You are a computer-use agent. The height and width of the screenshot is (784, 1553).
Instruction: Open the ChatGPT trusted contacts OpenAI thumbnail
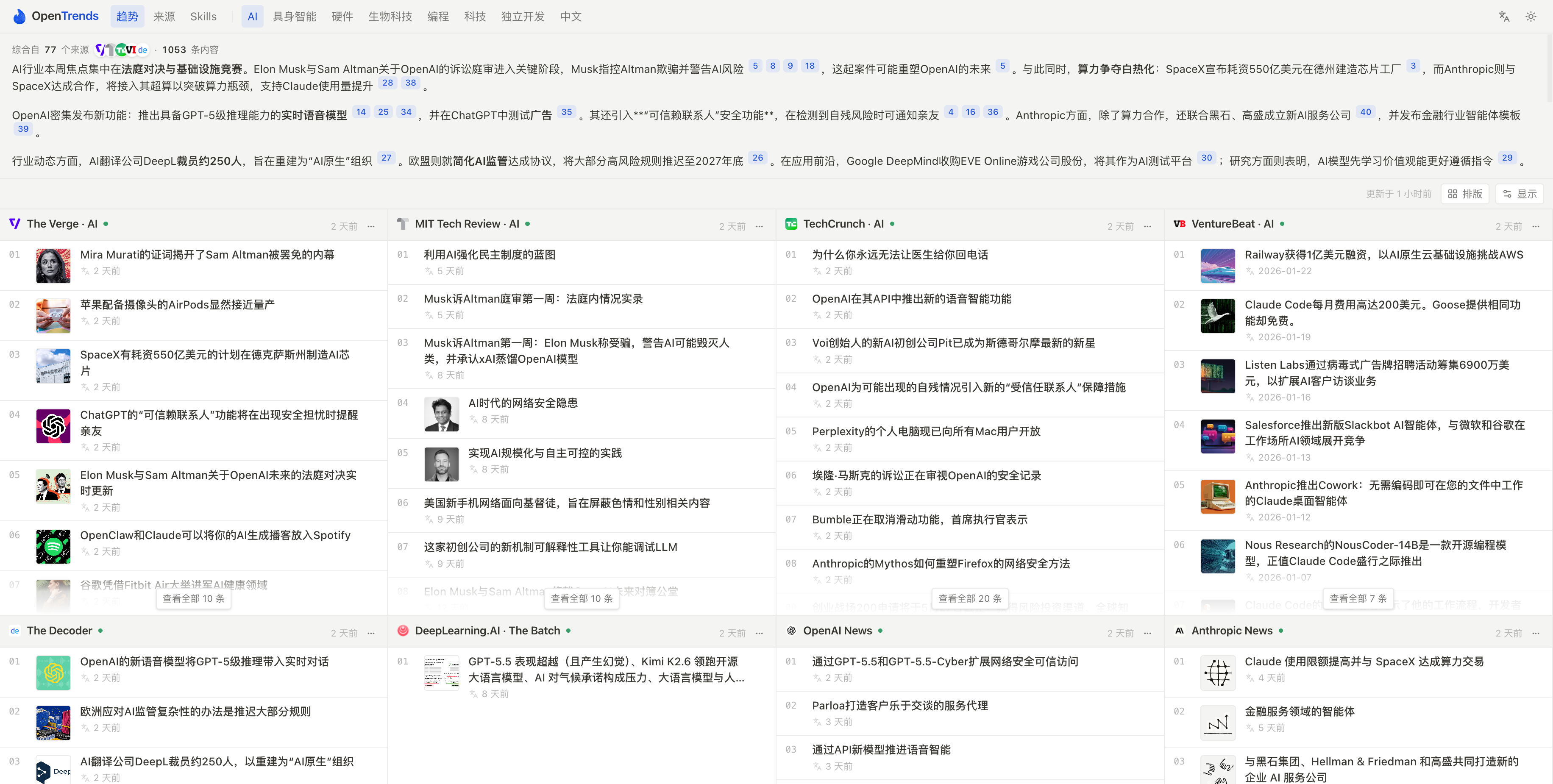coord(53,426)
